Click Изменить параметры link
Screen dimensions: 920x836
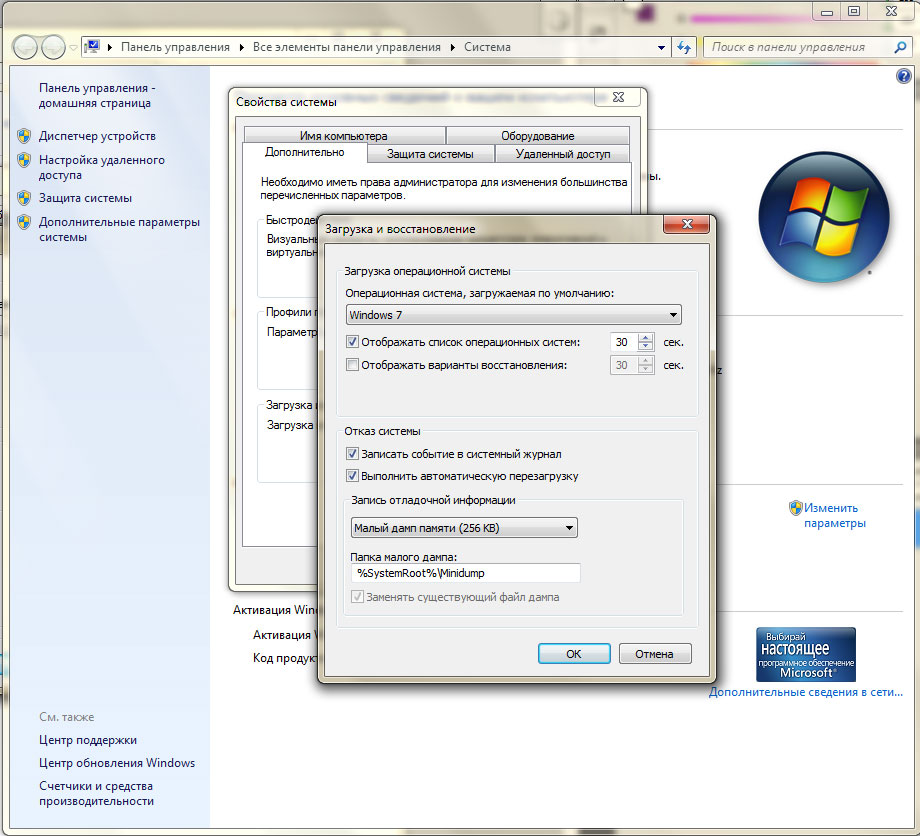pos(834,516)
